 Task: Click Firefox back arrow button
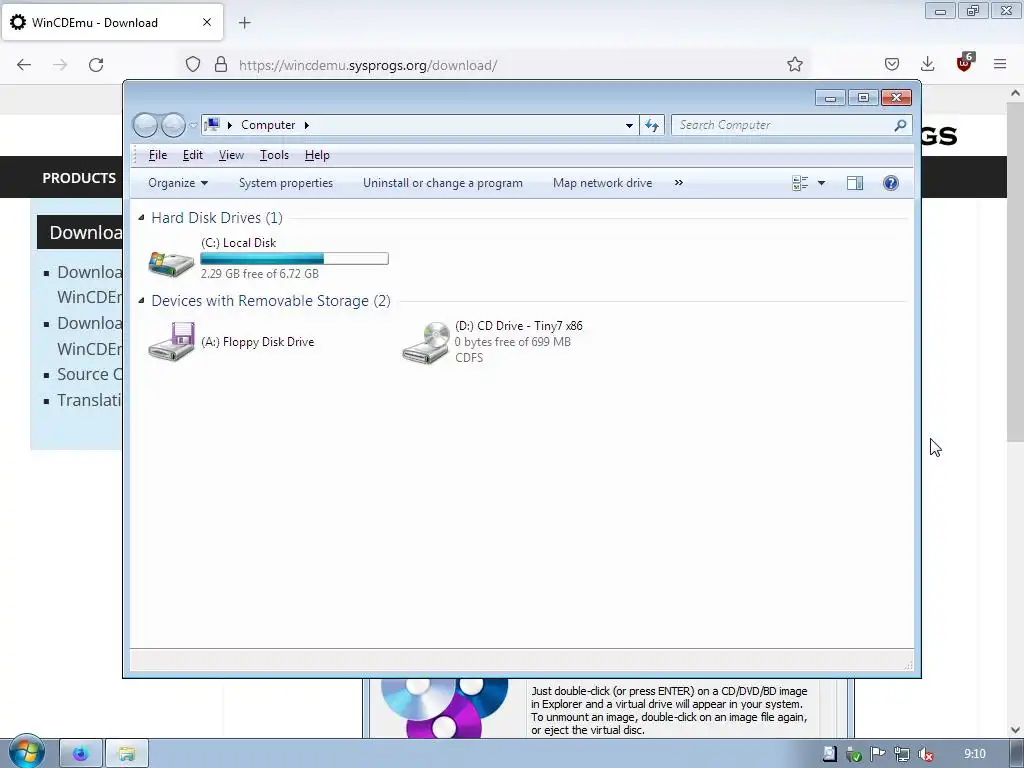tap(24, 65)
